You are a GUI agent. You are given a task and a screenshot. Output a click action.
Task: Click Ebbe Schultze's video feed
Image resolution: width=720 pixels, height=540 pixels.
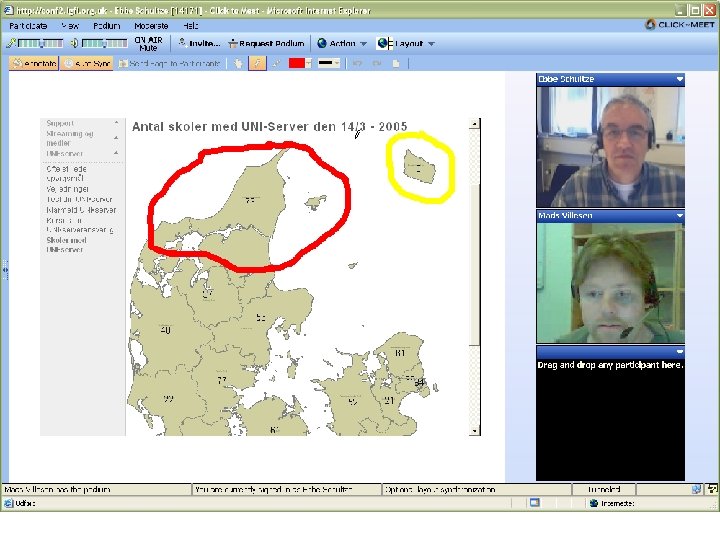point(610,146)
